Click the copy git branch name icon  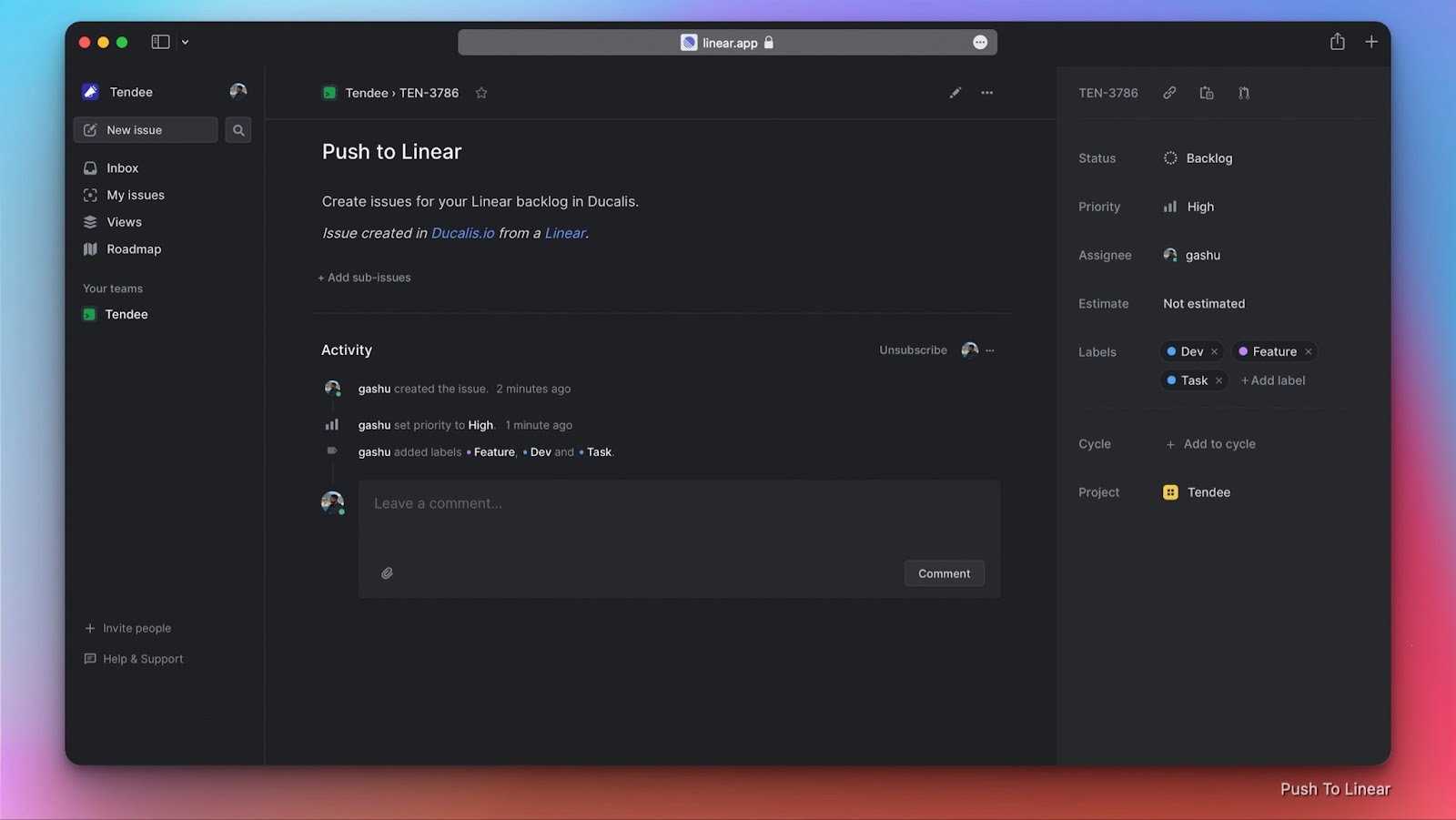point(1244,93)
